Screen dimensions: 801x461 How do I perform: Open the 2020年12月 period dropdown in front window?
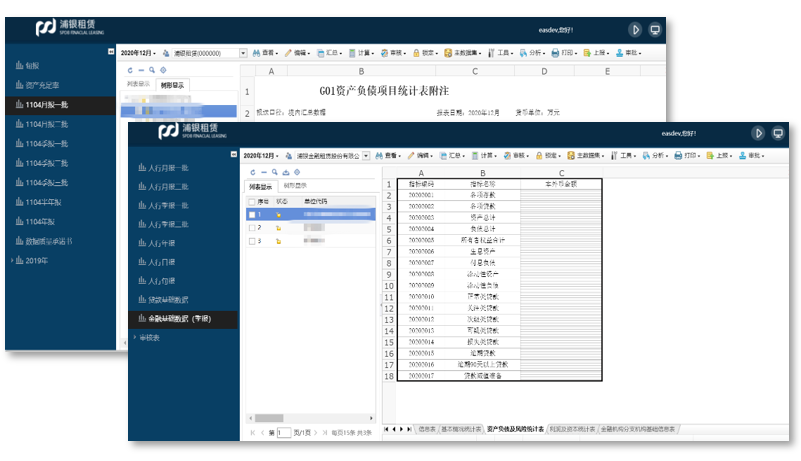tap(261, 156)
